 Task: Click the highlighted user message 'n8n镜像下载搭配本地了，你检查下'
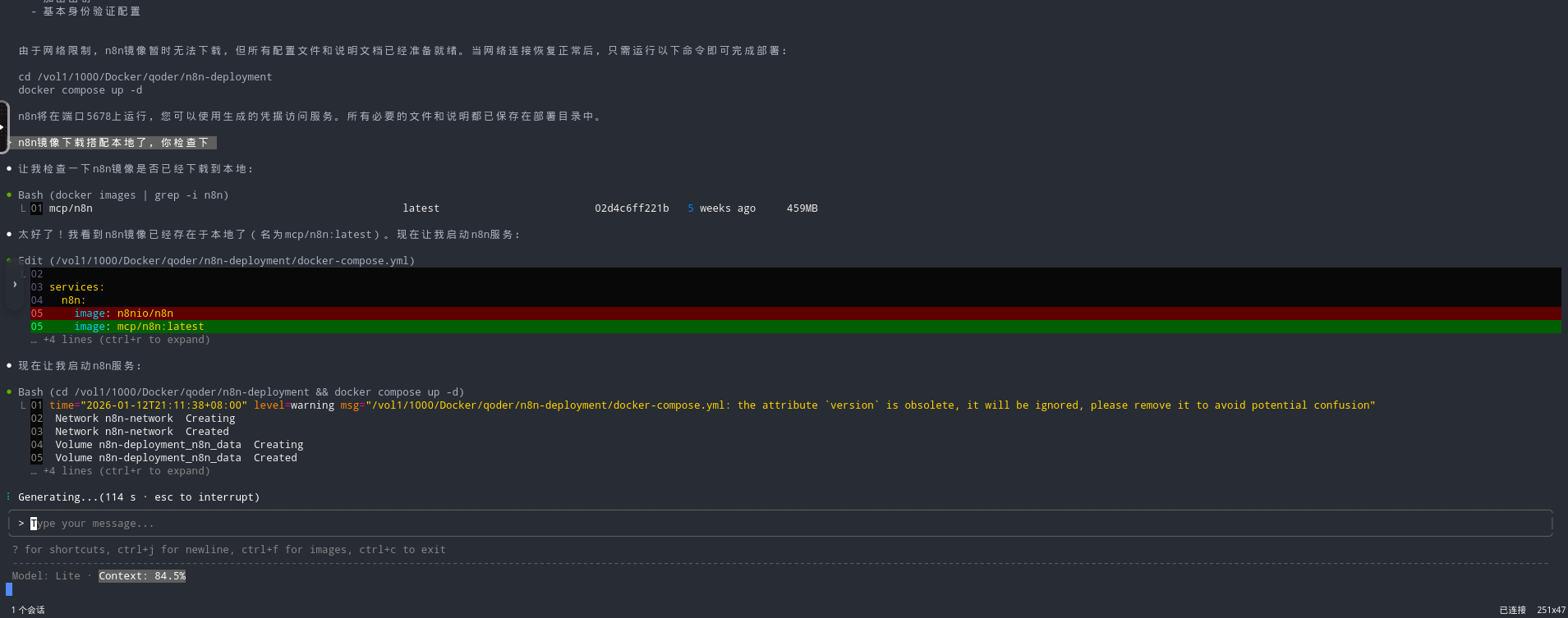pos(113,143)
